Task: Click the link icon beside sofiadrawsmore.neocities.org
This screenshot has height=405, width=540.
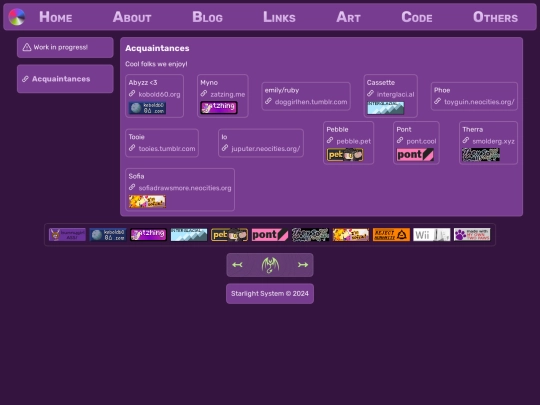Action: point(132,187)
